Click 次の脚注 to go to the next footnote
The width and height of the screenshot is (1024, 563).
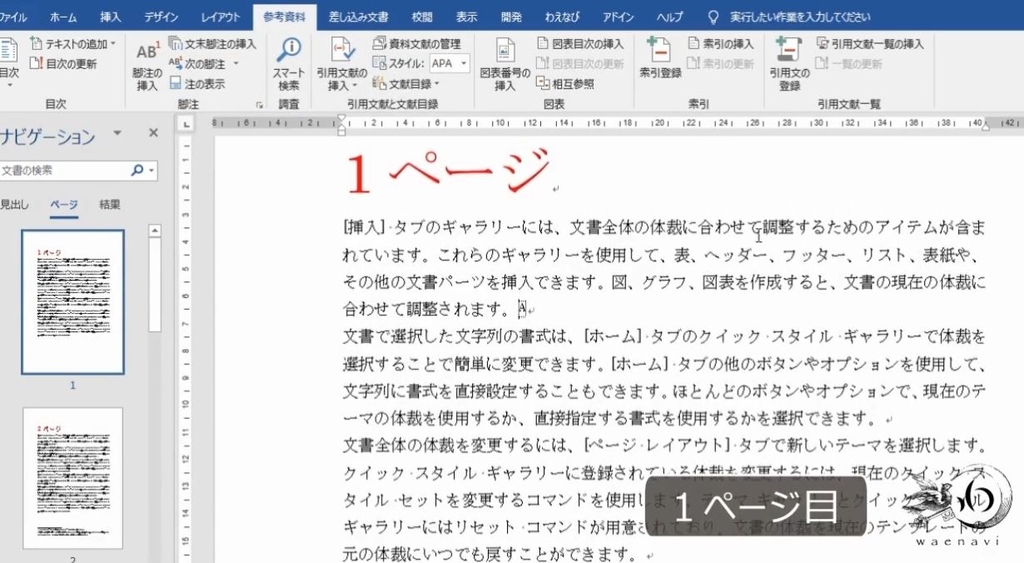198,63
